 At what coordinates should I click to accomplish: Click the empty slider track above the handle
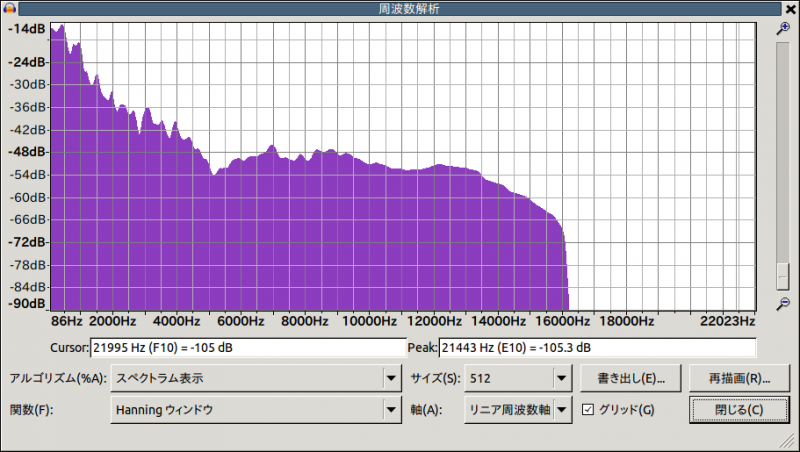tap(783, 150)
